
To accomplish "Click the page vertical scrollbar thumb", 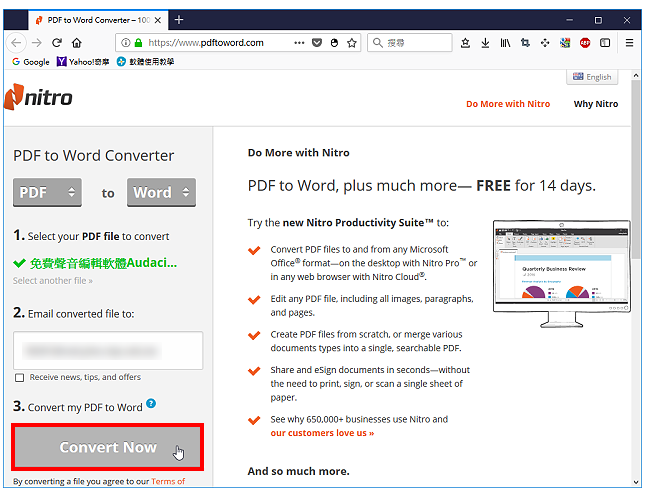I will click(x=636, y=170).
